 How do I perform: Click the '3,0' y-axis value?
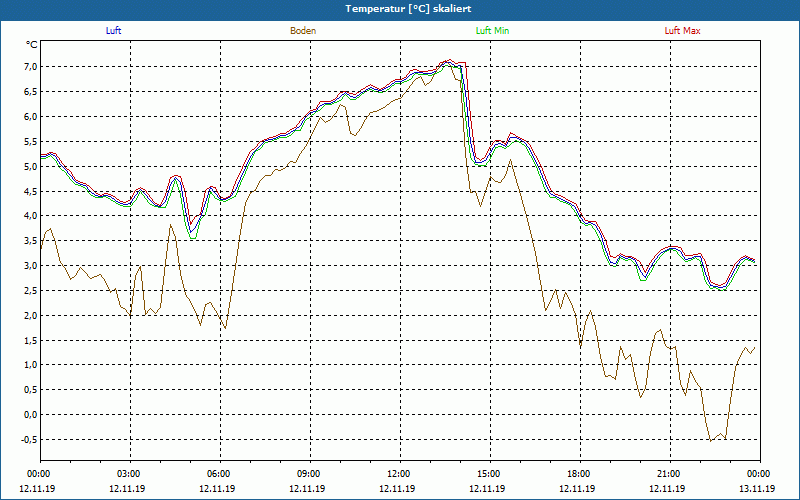[31, 266]
